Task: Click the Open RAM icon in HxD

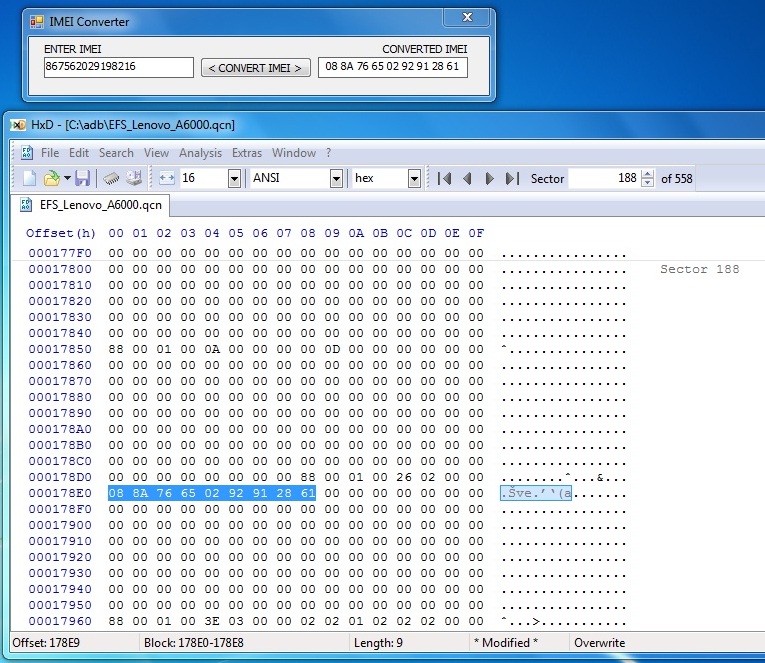Action: [111, 179]
